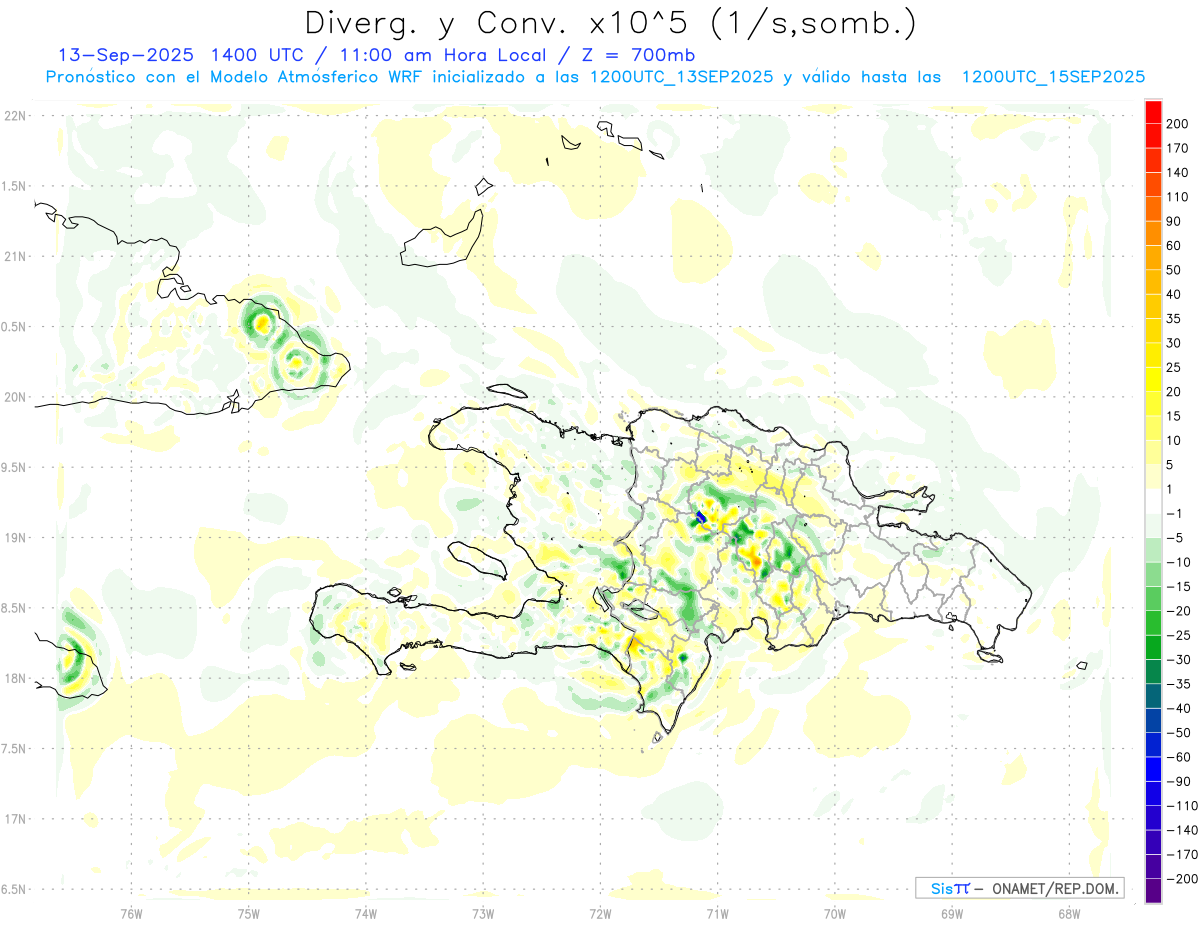Click the "0.5N" latitude label
This screenshot has height=927, width=1200.
click(14, 327)
